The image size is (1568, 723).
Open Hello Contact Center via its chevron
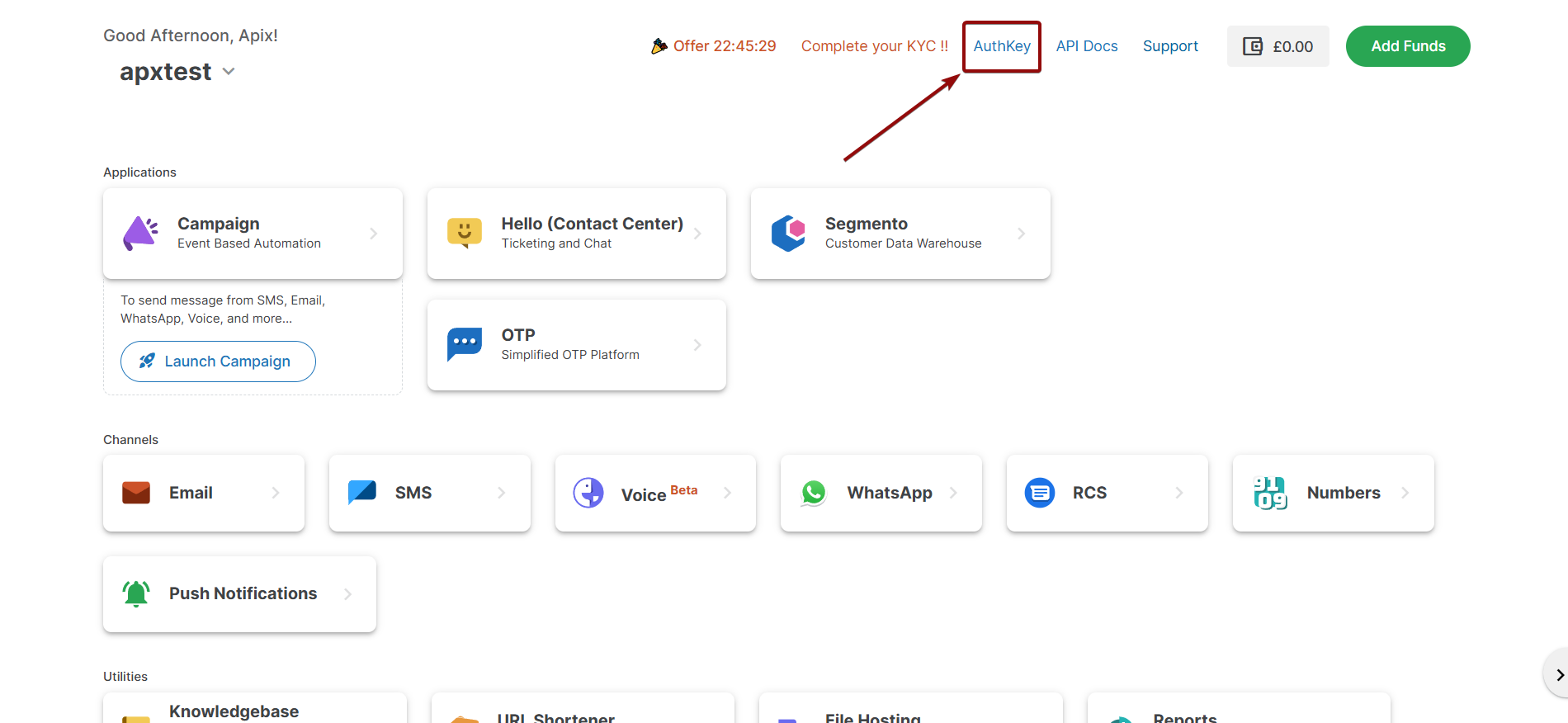(698, 234)
